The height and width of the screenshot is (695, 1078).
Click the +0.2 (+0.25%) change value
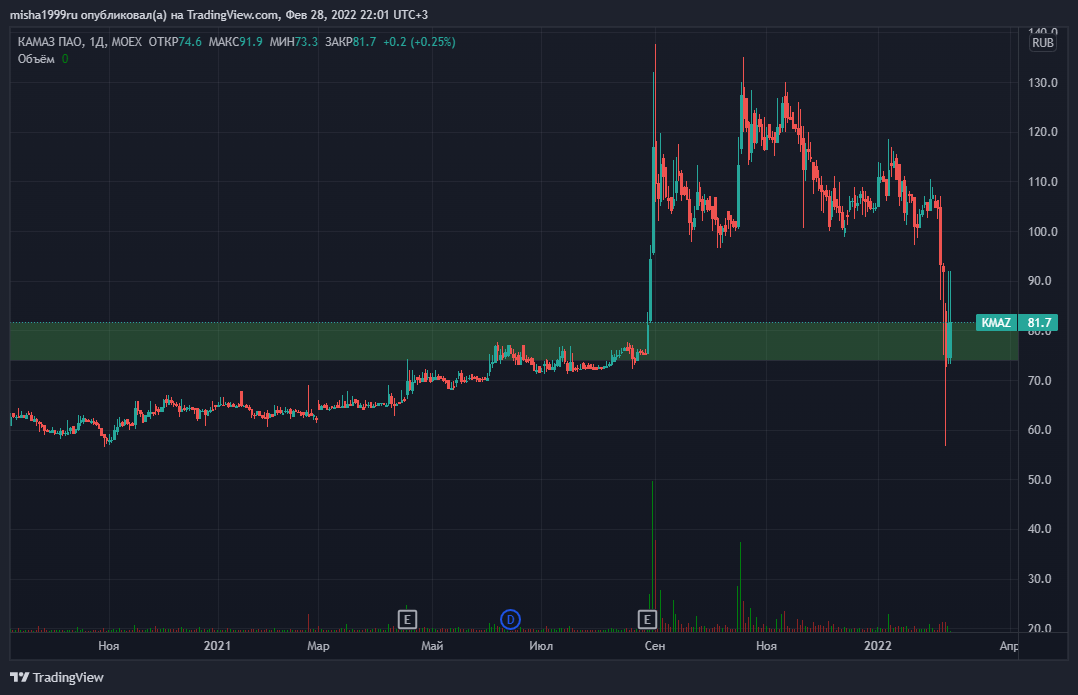click(x=419, y=42)
